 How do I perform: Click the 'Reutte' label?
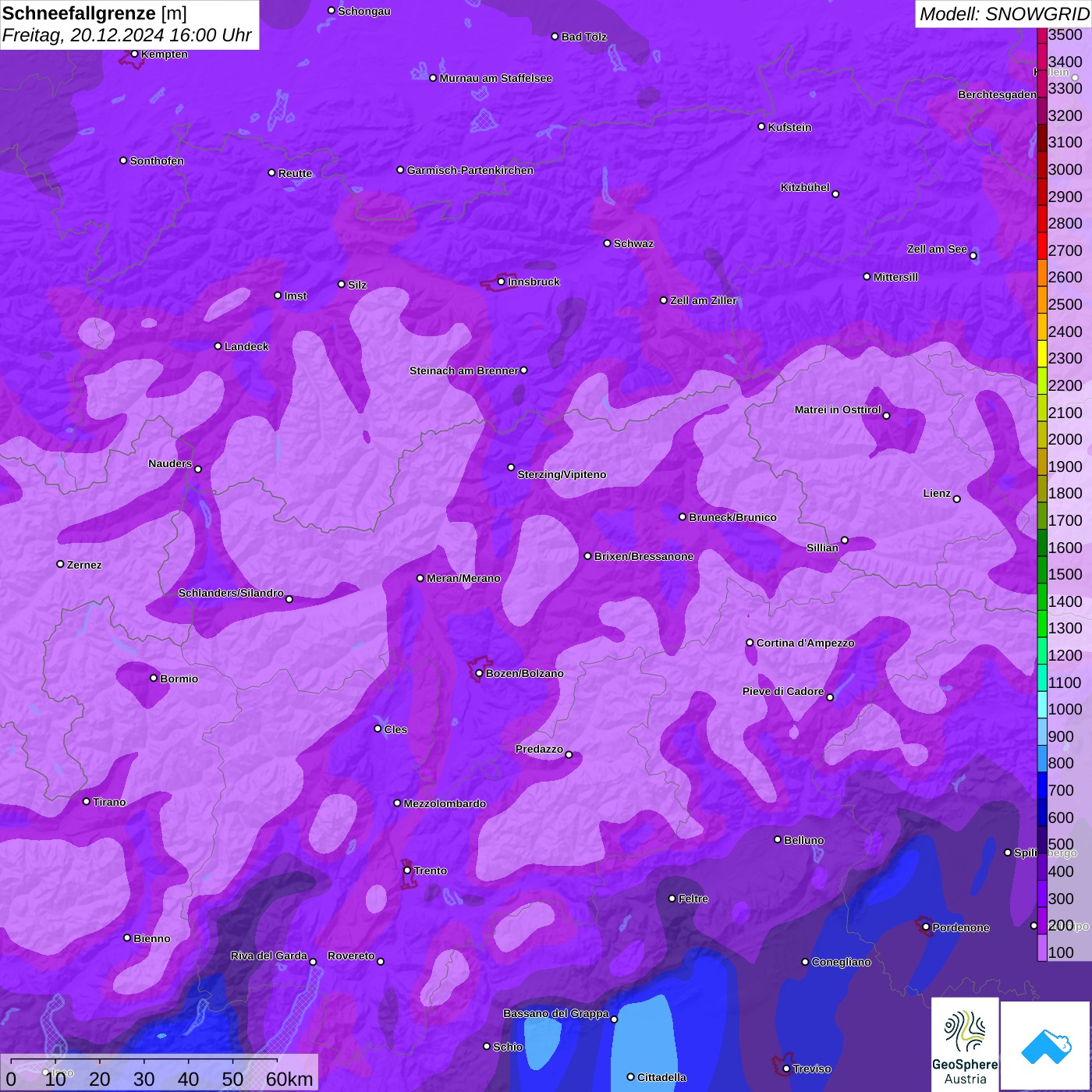295,173
